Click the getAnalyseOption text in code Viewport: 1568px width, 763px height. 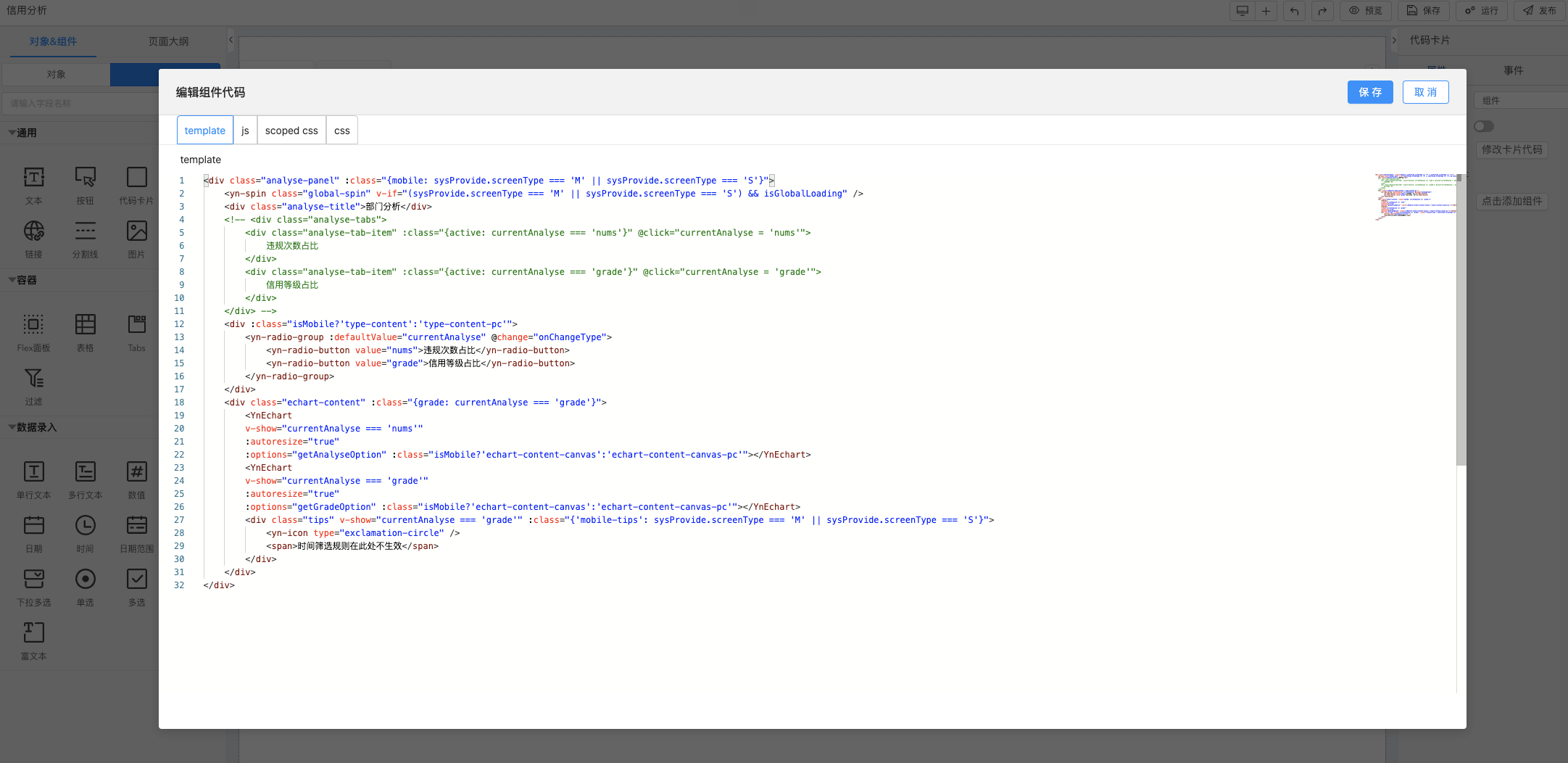point(339,455)
